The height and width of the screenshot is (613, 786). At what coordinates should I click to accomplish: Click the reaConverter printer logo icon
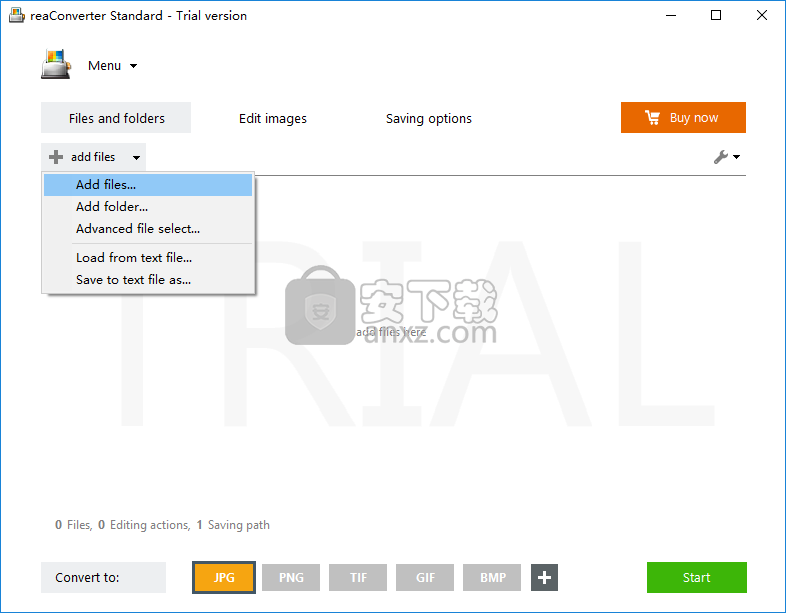point(56,65)
